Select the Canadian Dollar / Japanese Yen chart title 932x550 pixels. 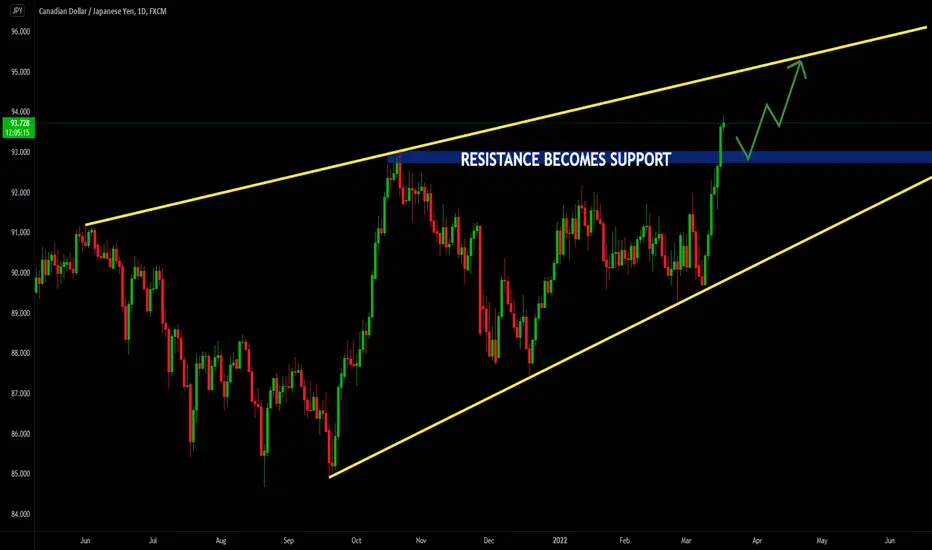[102, 11]
